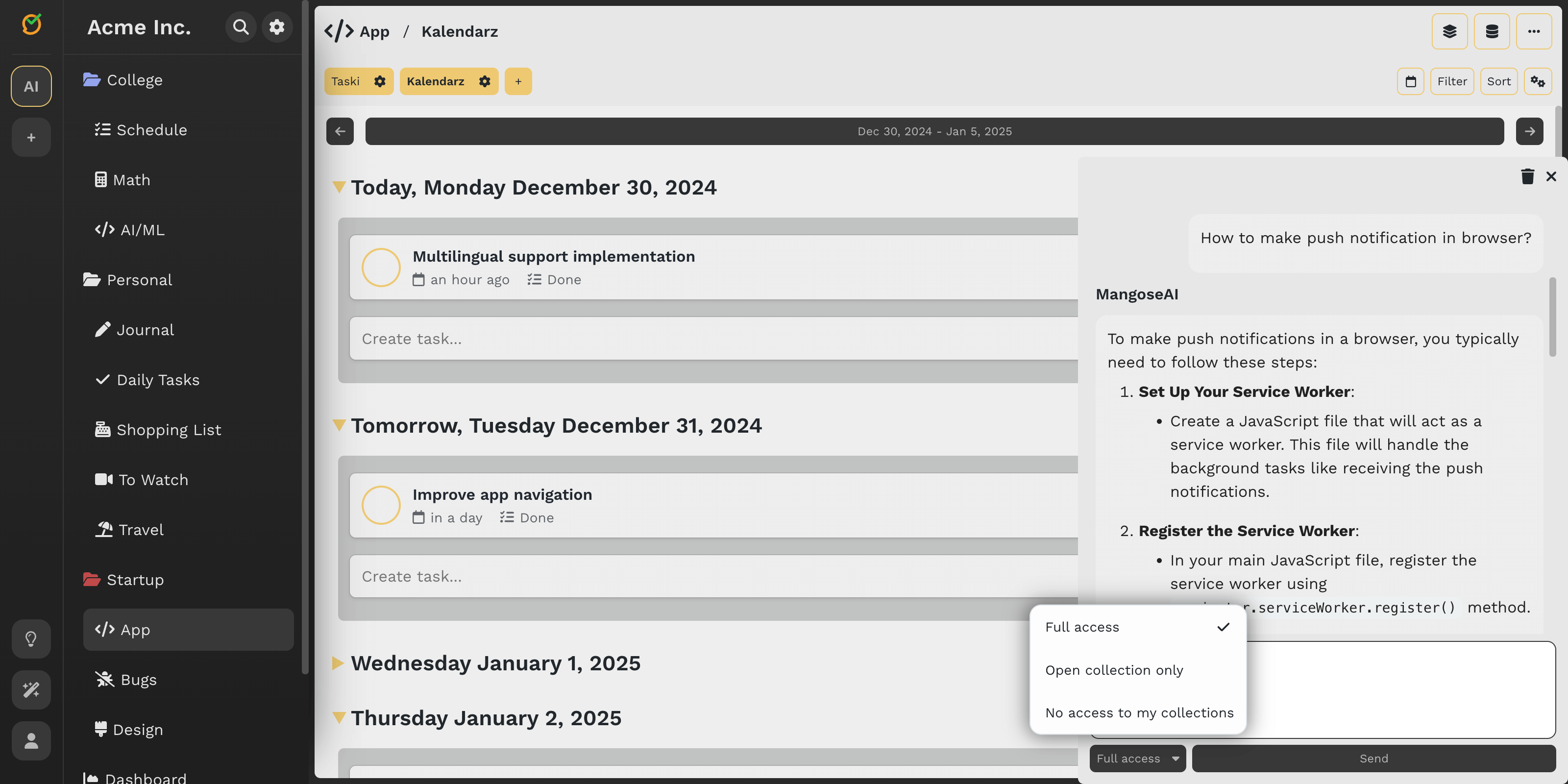The height and width of the screenshot is (784, 1568).
Task: Mark Improve app navigation as complete
Action: click(x=381, y=505)
